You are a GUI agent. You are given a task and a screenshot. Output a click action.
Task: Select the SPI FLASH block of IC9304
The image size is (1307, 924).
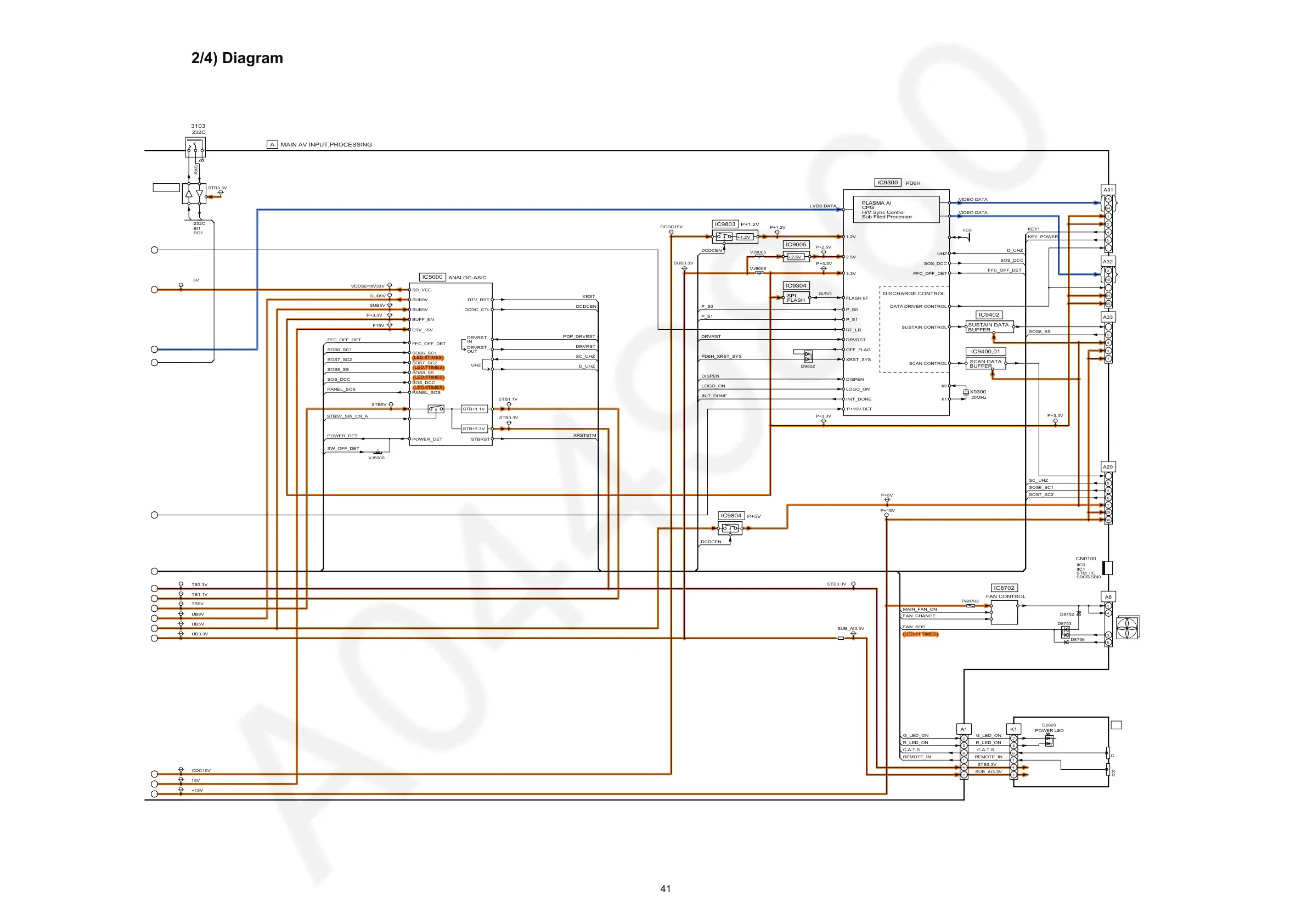click(x=796, y=298)
